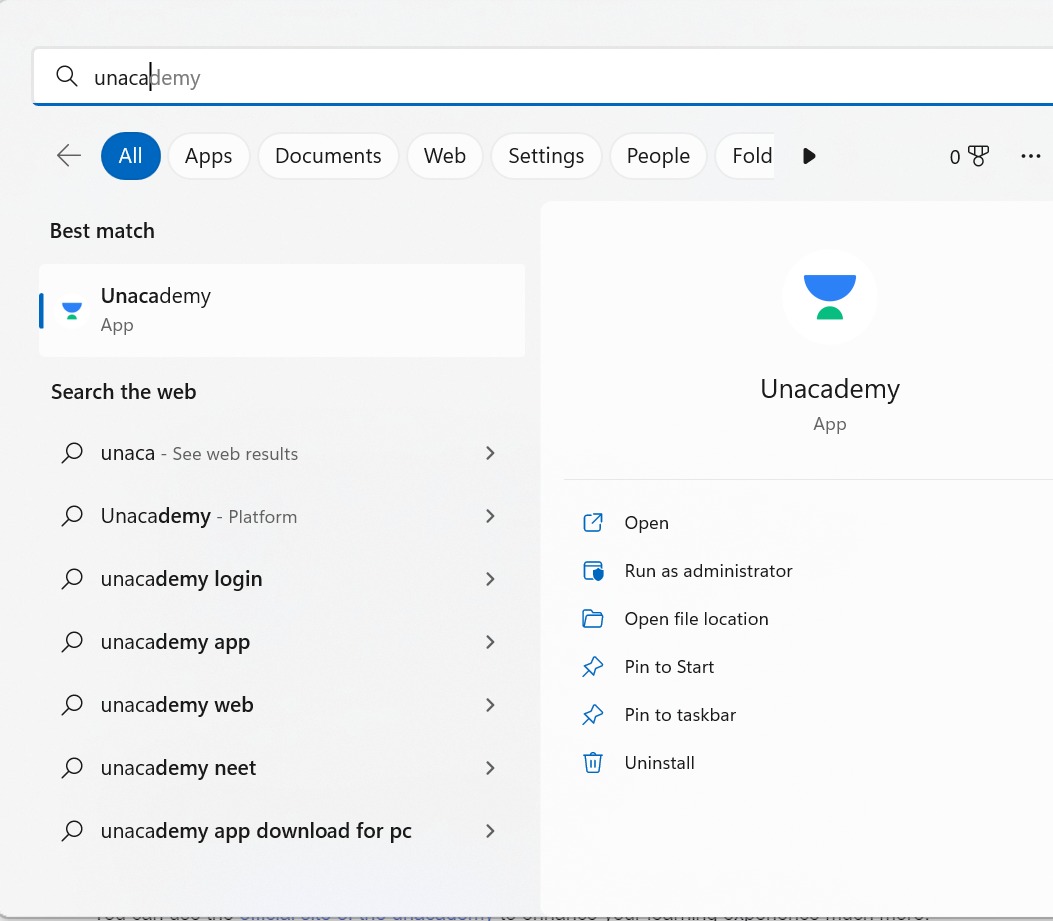Select Run as administrator shield icon
Image resolution: width=1053 pixels, height=921 pixels.
coord(592,570)
